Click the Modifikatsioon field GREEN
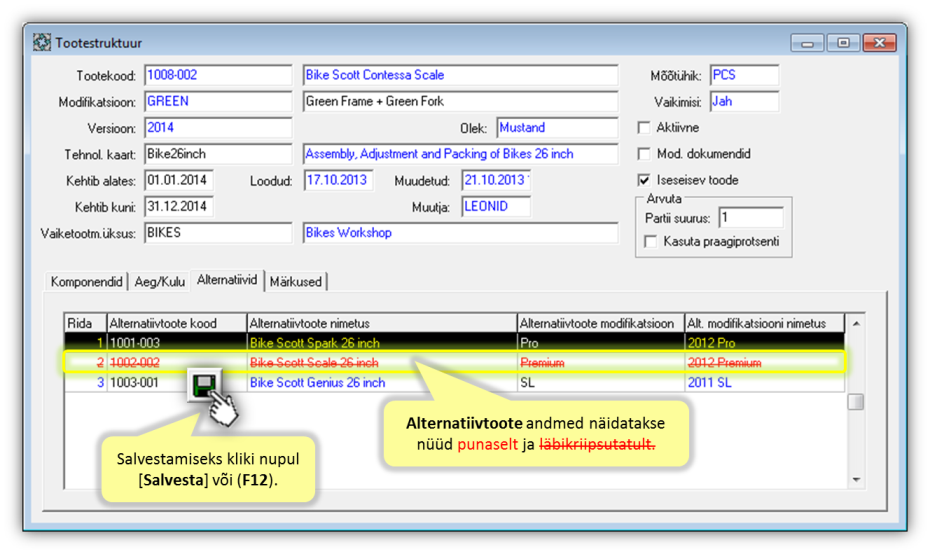 click(218, 101)
